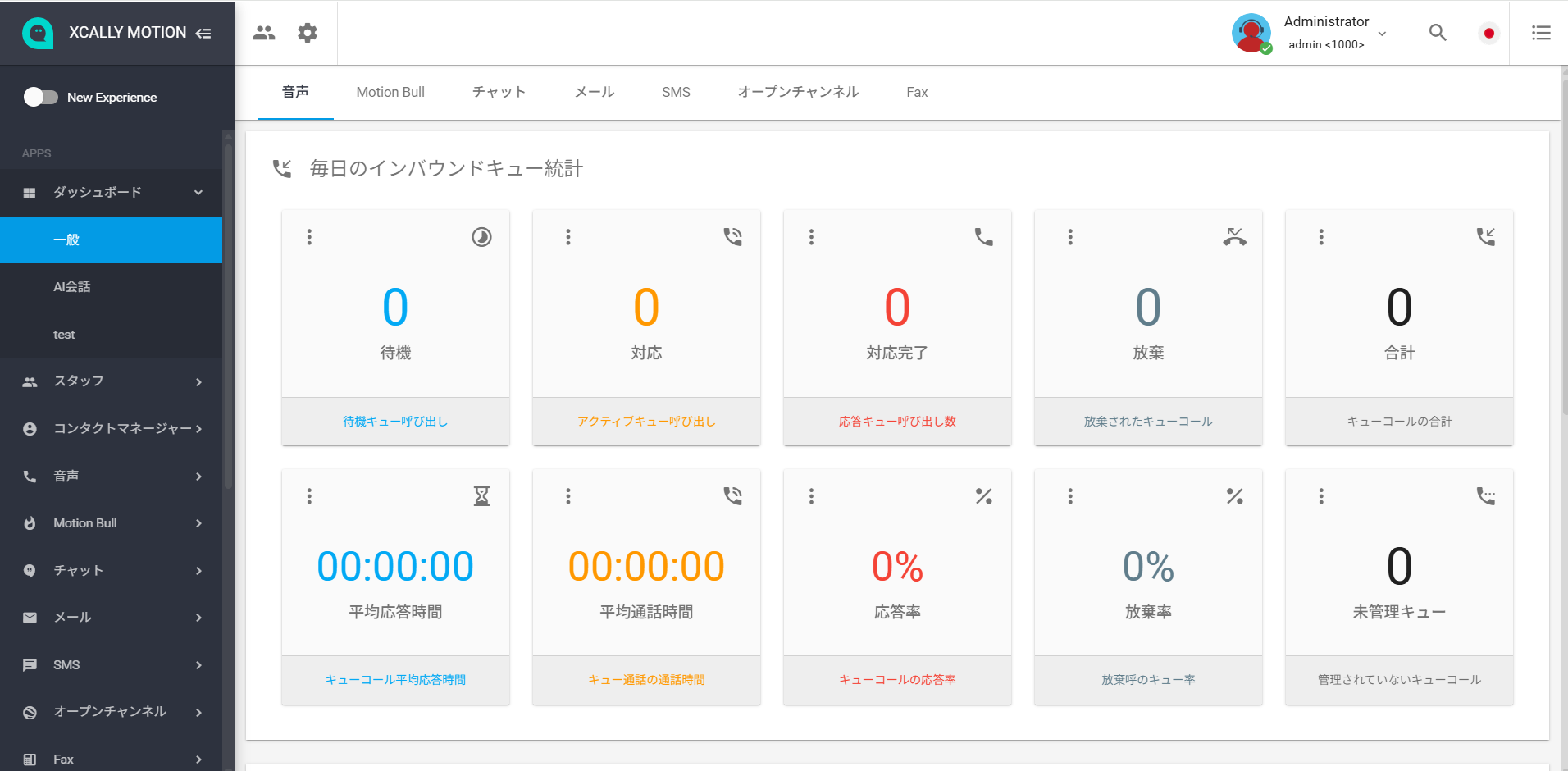Open three-dot menu on 平均通話時間 card
This screenshot has width=1568, height=771.
[x=568, y=496]
